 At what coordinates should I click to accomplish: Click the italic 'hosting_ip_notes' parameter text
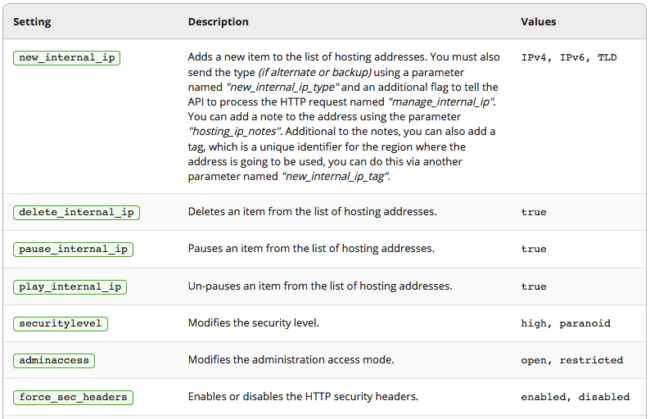point(235,132)
